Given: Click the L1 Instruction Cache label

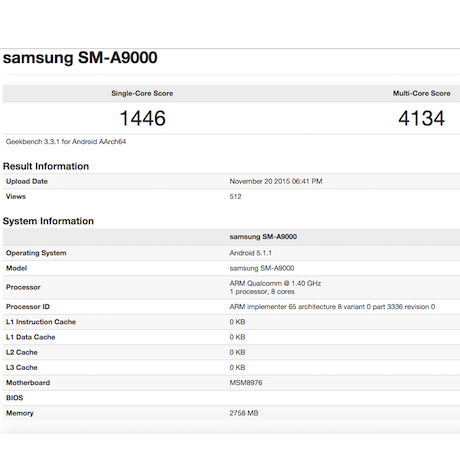Looking at the screenshot, I should 41,322.
